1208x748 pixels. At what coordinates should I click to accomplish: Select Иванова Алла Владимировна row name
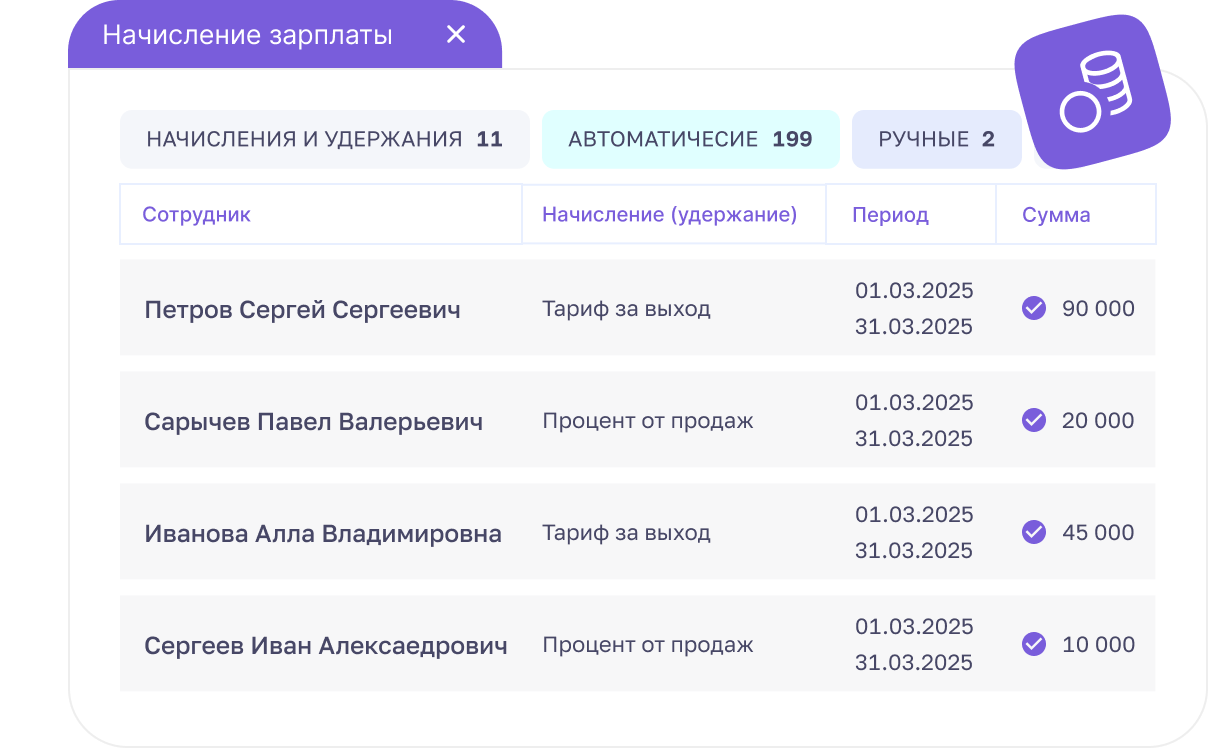[322, 533]
